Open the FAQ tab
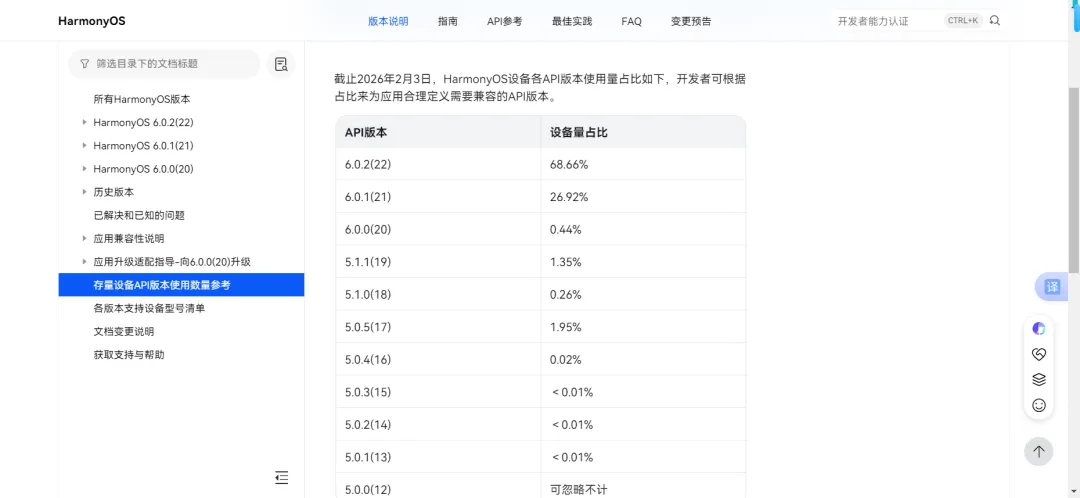Screen dimensions: 1080x498 point(631,21)
